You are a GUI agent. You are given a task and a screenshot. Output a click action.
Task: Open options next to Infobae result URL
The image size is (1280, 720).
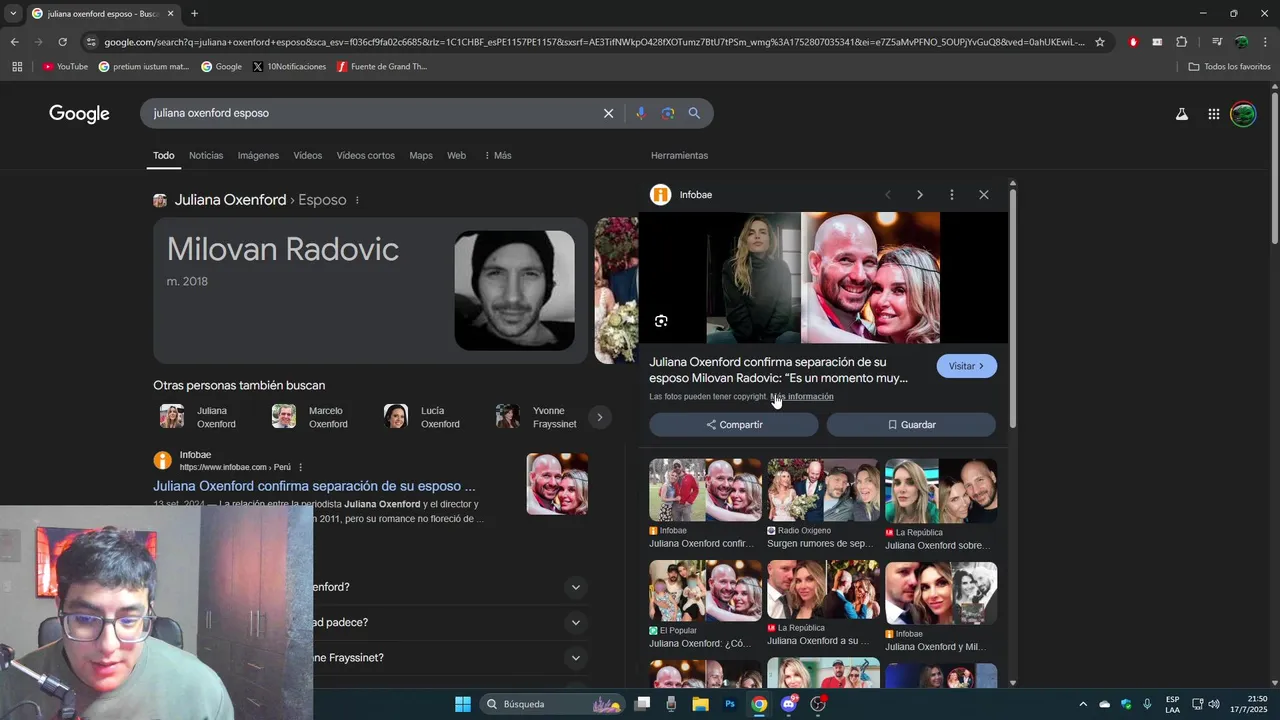click(x=300, y=467)
